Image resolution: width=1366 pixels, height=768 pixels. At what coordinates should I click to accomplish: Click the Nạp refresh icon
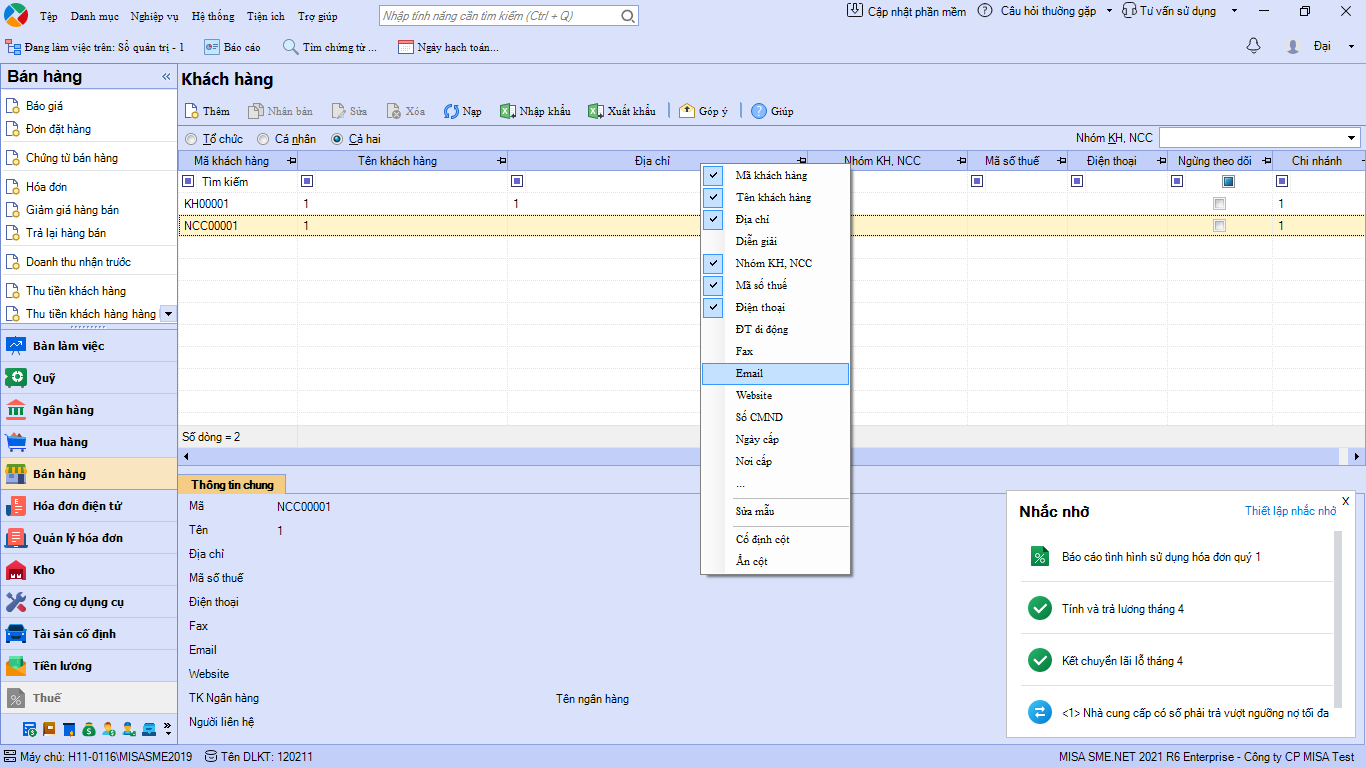tap(451, 111)
